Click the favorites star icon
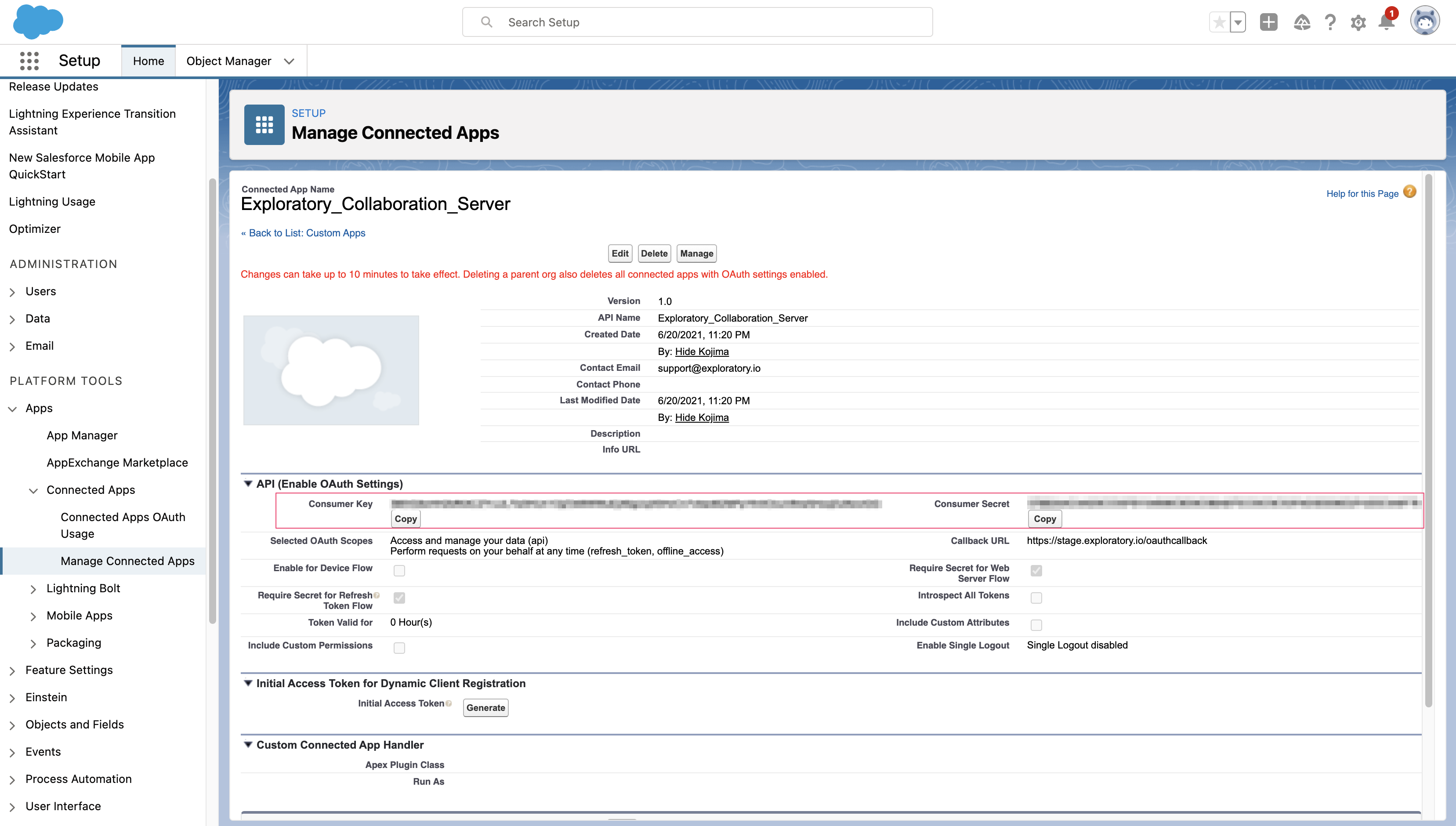Viewport: 1456px width, 826px height. (x=1219, y=23)
